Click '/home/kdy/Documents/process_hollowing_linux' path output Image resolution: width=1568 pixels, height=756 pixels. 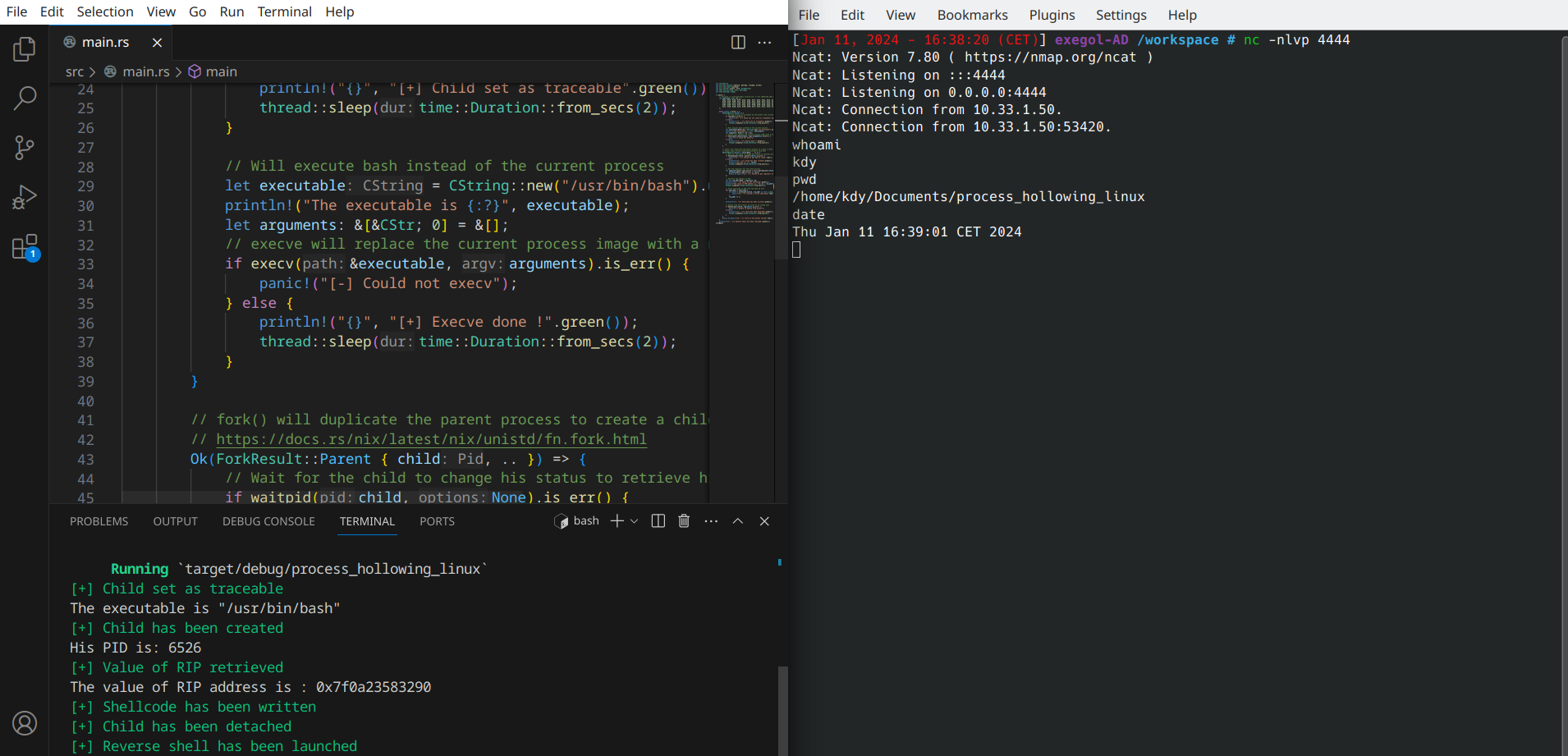click(x=968, y=197)
